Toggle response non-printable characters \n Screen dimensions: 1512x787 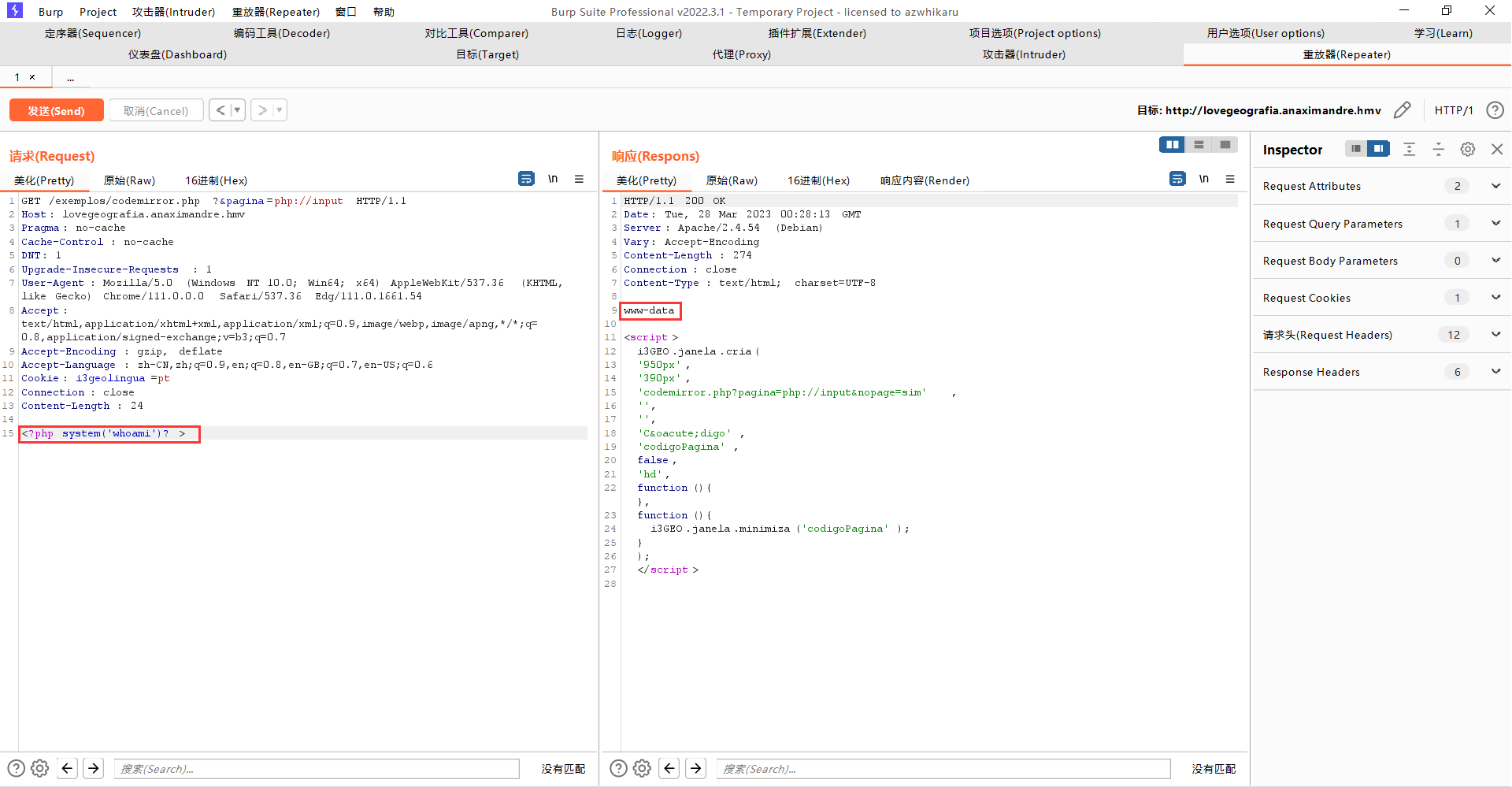1204,179
